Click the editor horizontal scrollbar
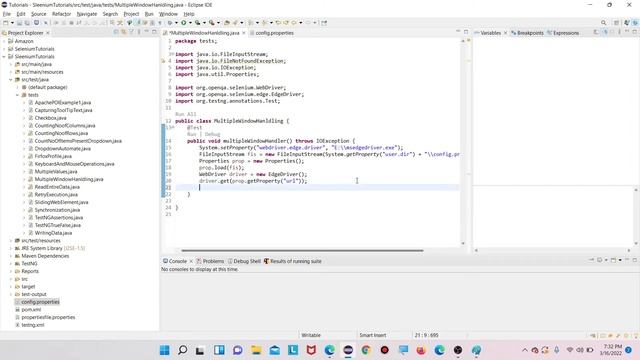 (x=302, y=251)
